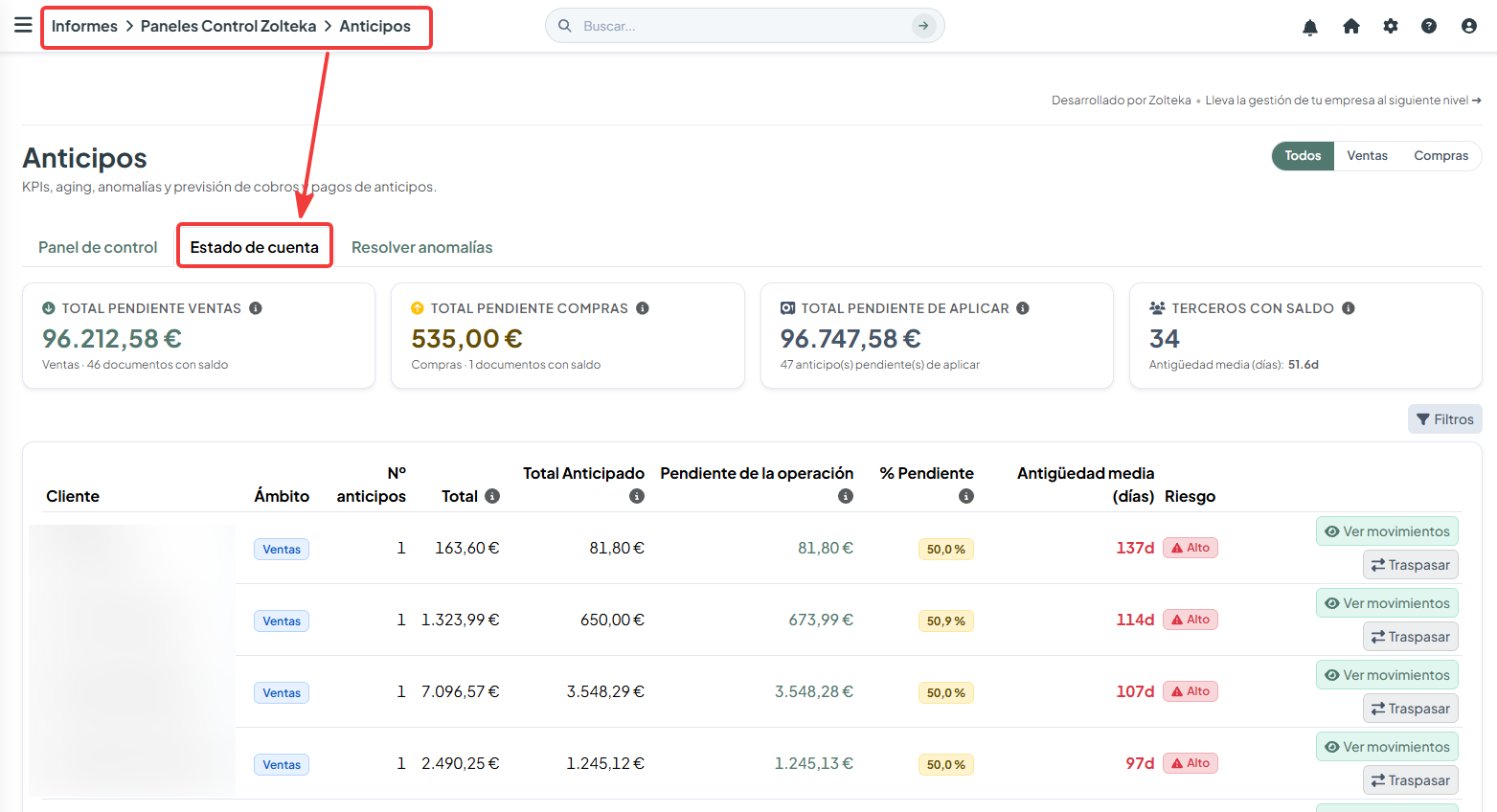
Task: Traspasar the 7.096,57 € row
Action: tap(1410, 709)
